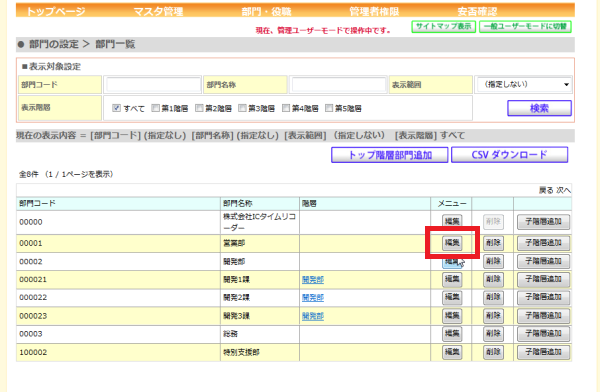600x392 pixels.
Task: Edit 開発3課 row 000023
Action: tap(452, 316)
